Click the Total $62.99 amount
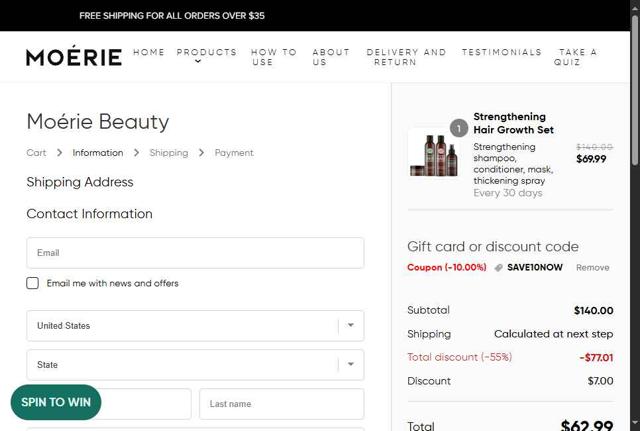 click(x=587, y=426)
